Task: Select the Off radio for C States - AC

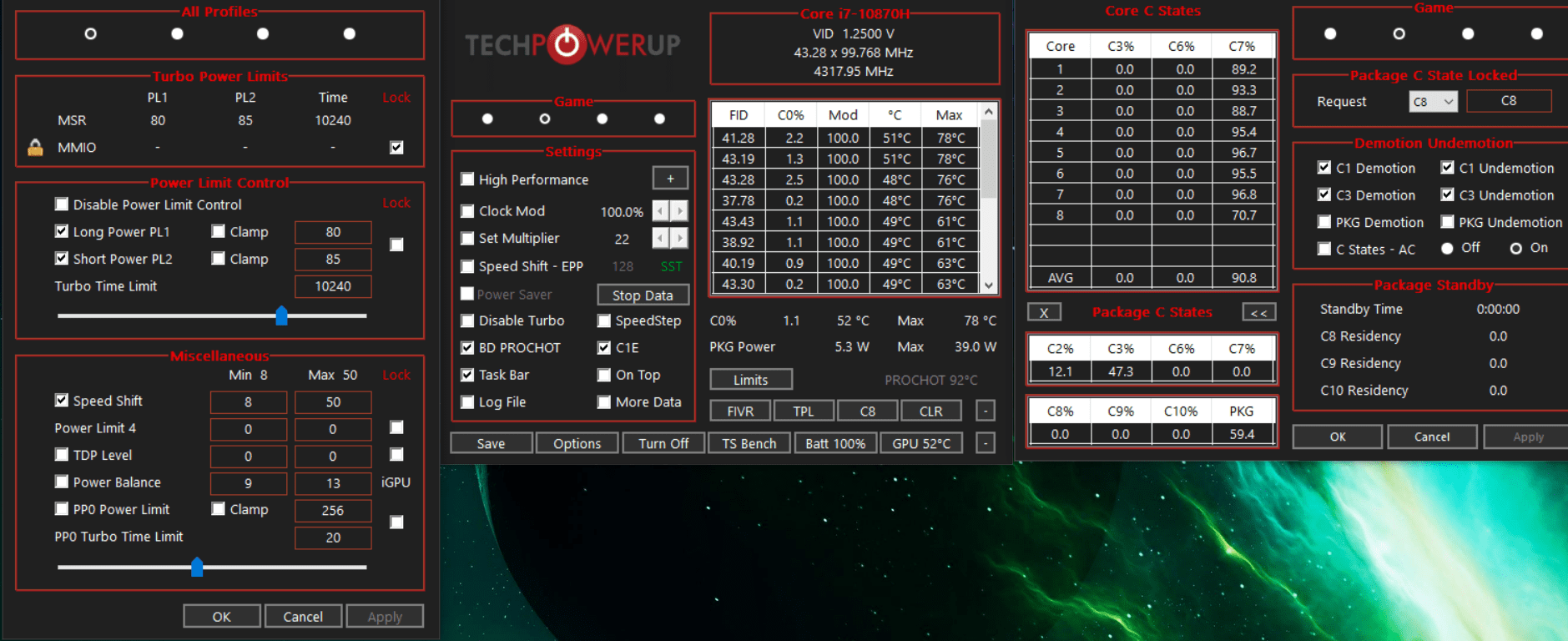Action: click(1448, 249)
